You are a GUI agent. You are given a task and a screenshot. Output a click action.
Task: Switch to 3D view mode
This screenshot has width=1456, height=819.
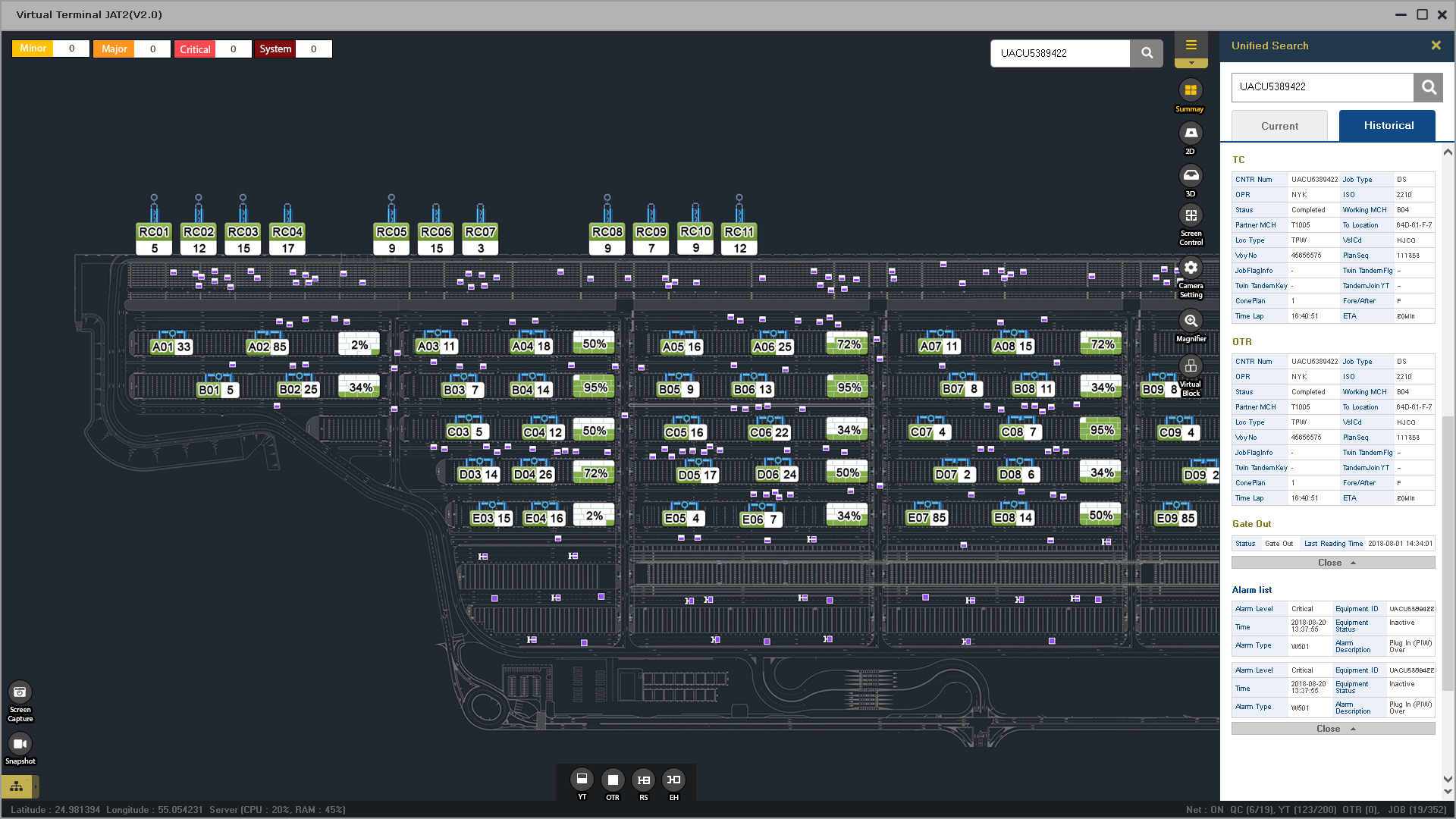point(1191,176)
